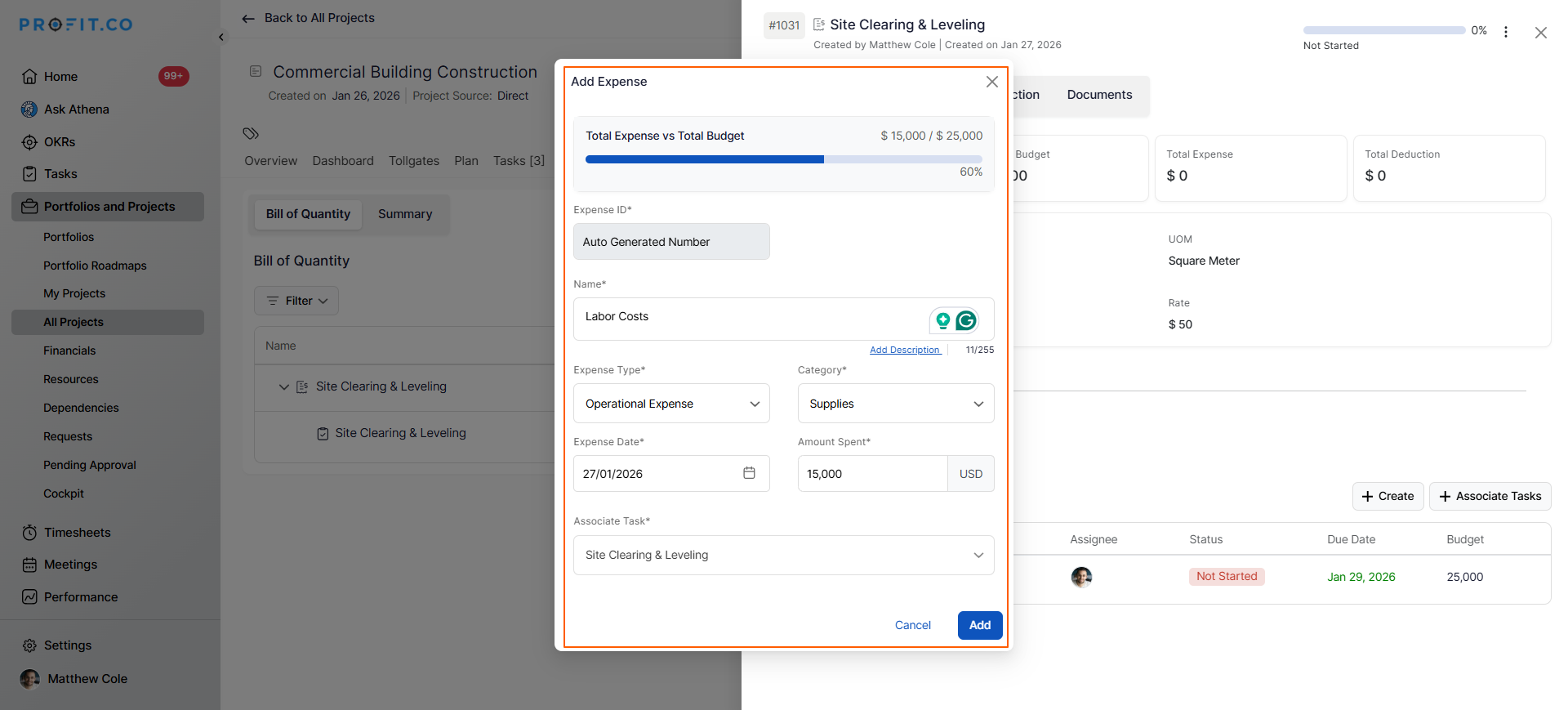Switch to the Documents tab
This screenshot has width=1568, height=710.
click(x=1099, y=95)
